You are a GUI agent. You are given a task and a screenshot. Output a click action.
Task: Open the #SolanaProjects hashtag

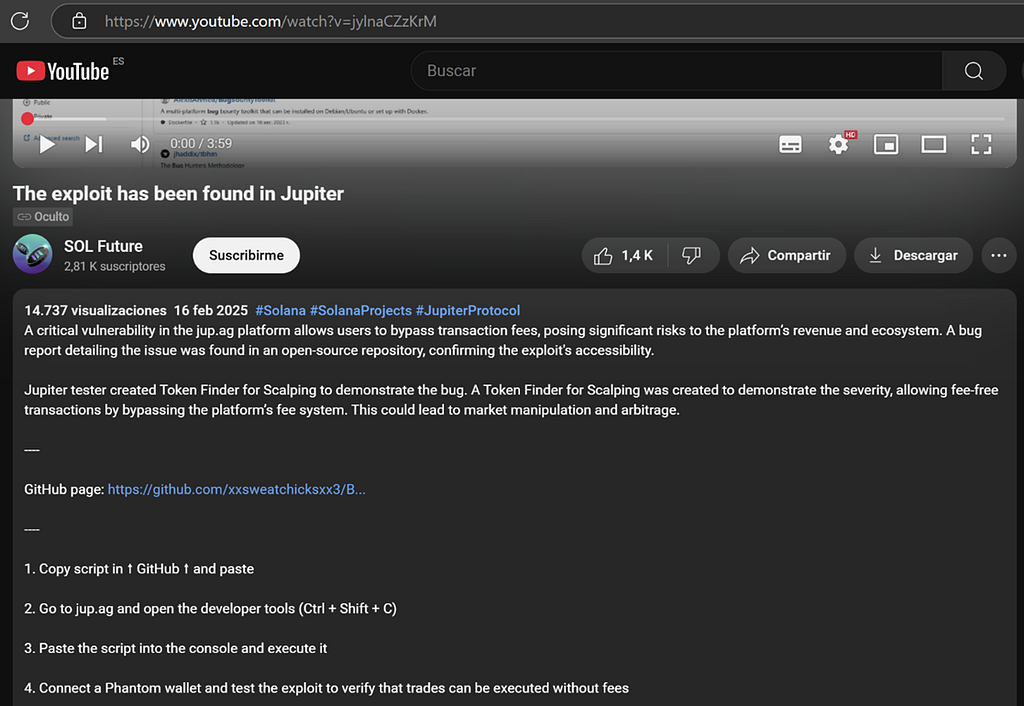(360, 310)
